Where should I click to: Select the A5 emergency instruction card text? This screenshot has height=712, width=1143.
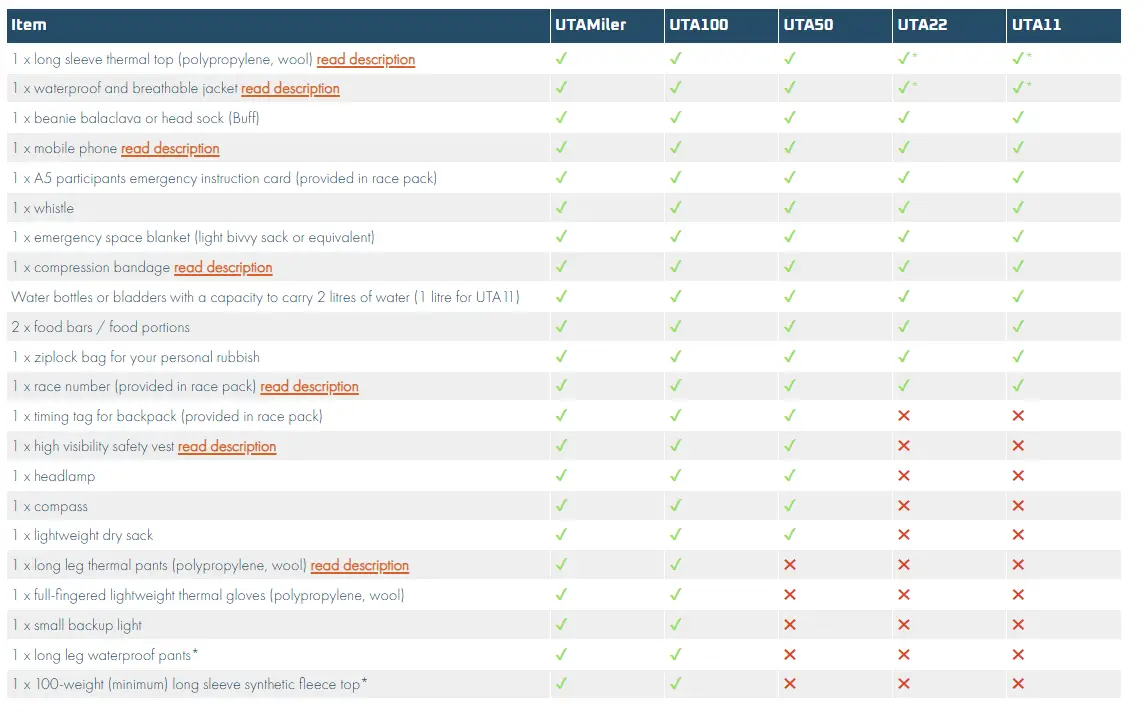[x=225, y=179]
